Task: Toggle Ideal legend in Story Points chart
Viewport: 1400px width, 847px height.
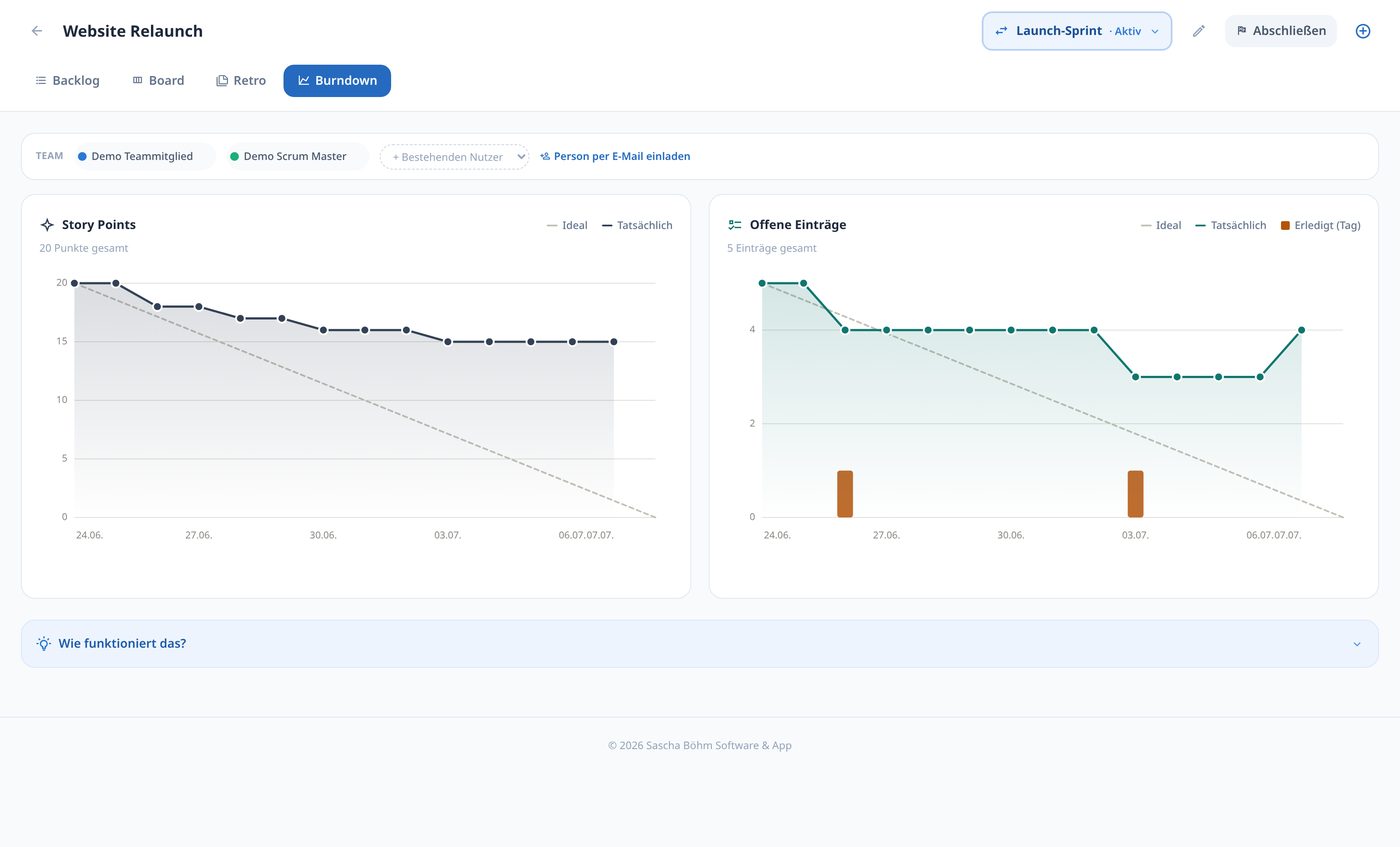Action: click(x=567, y=225)
